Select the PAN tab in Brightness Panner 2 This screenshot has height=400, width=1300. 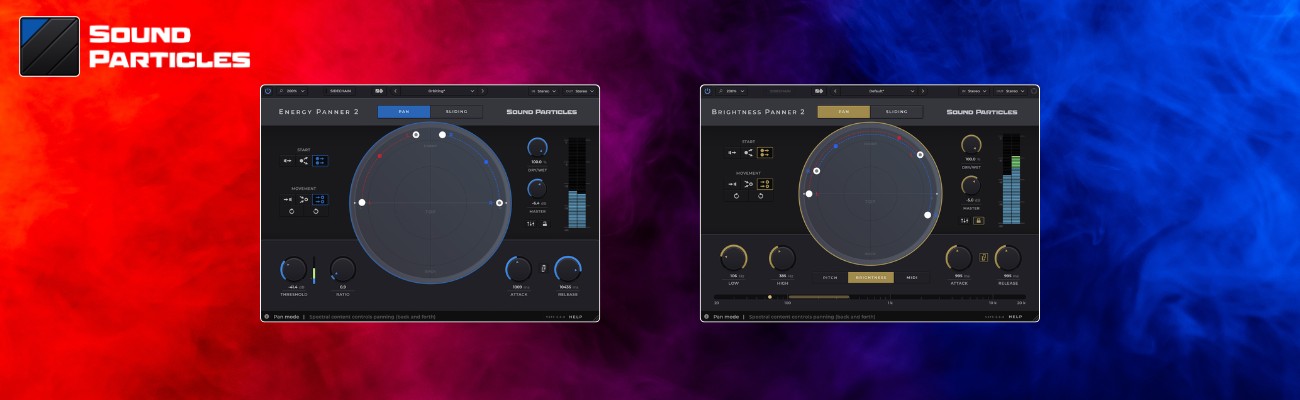point(843,112)
